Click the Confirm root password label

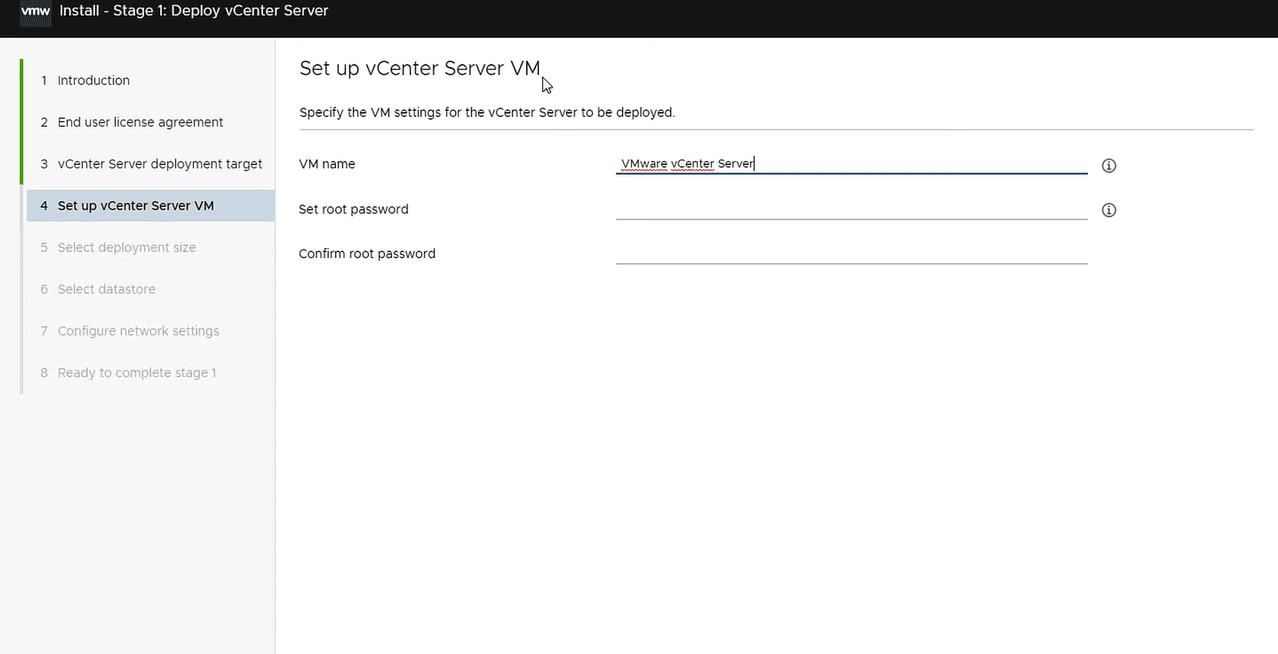point(367,254)
